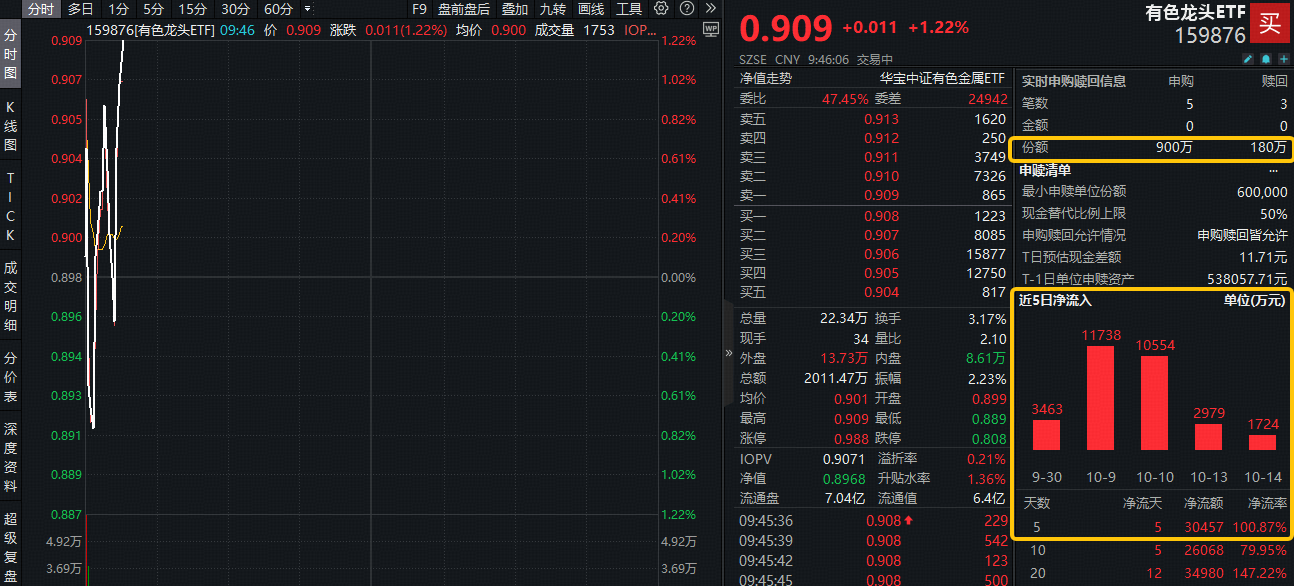
Task: Set a price alert with bell icon
Action: (1265, 59)
